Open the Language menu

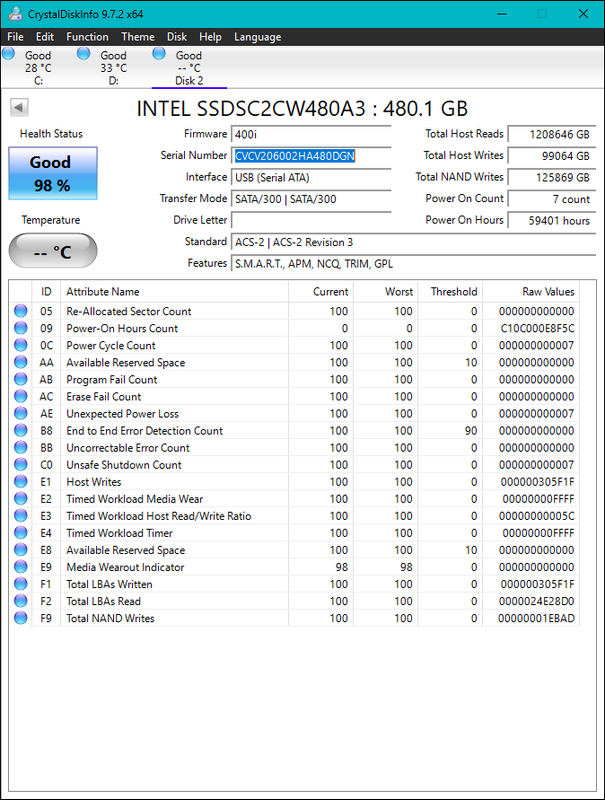258,37
